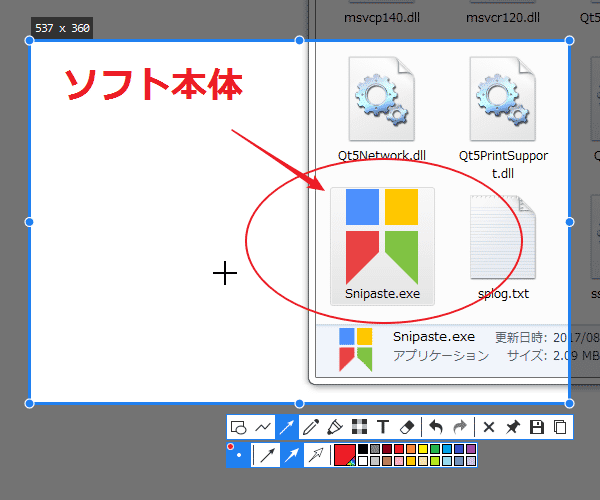
Task: Copy the snip to clipboard
Action: point(560,427)
